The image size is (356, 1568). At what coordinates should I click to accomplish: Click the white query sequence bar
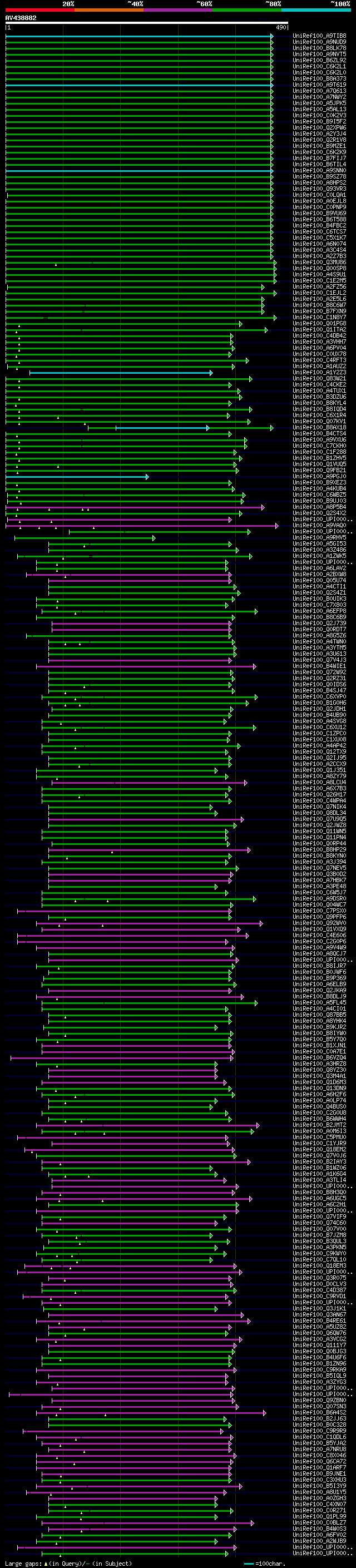pos(147,23)
